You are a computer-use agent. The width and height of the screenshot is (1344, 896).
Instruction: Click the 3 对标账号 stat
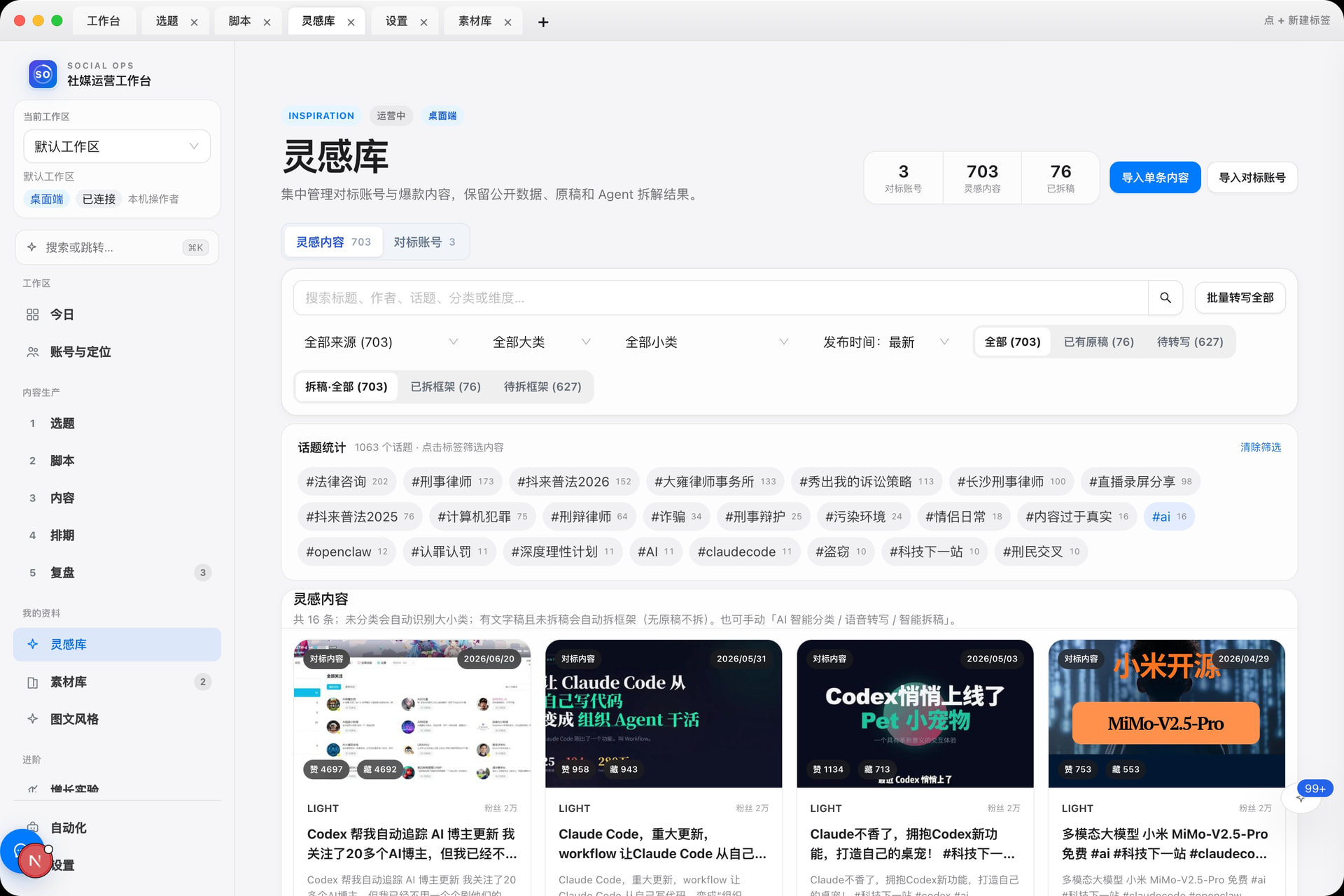[903, 178]
